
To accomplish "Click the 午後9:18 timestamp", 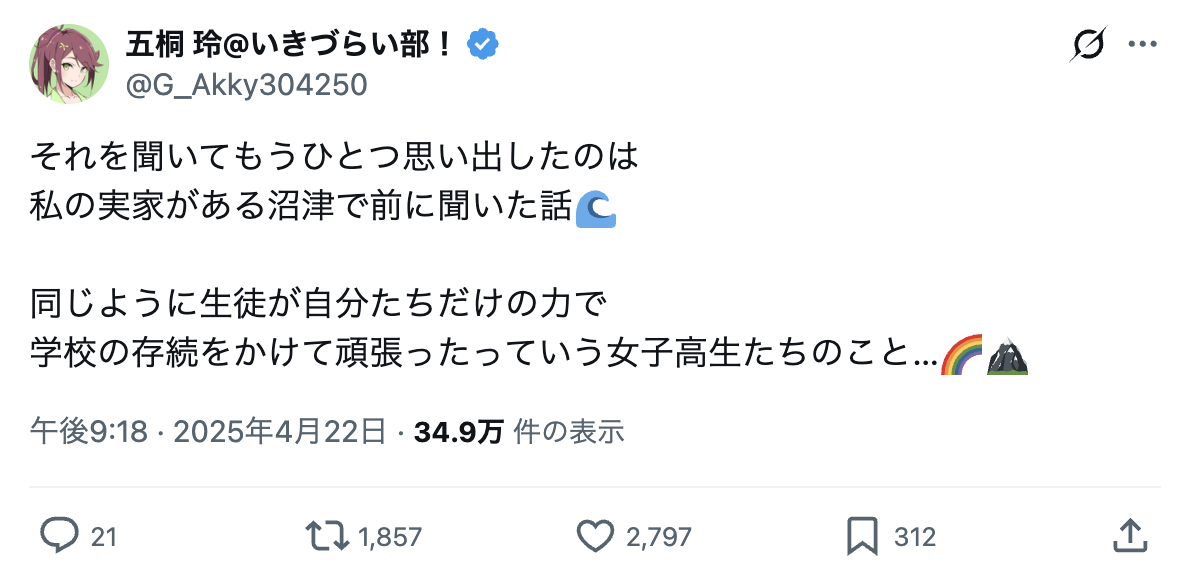I will click(89, 431).
